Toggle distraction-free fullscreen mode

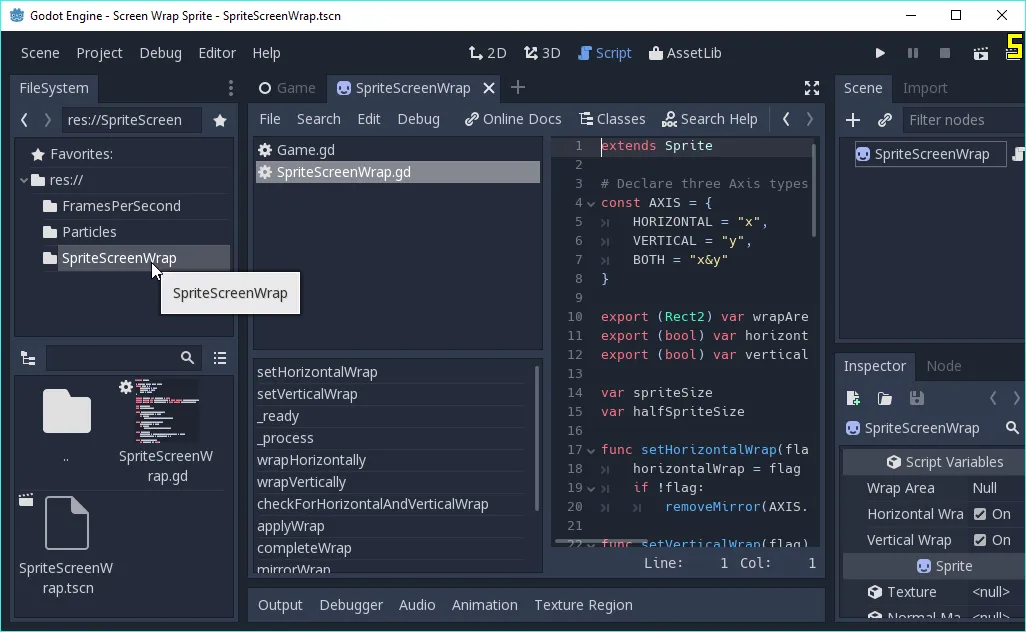(812, 88)
